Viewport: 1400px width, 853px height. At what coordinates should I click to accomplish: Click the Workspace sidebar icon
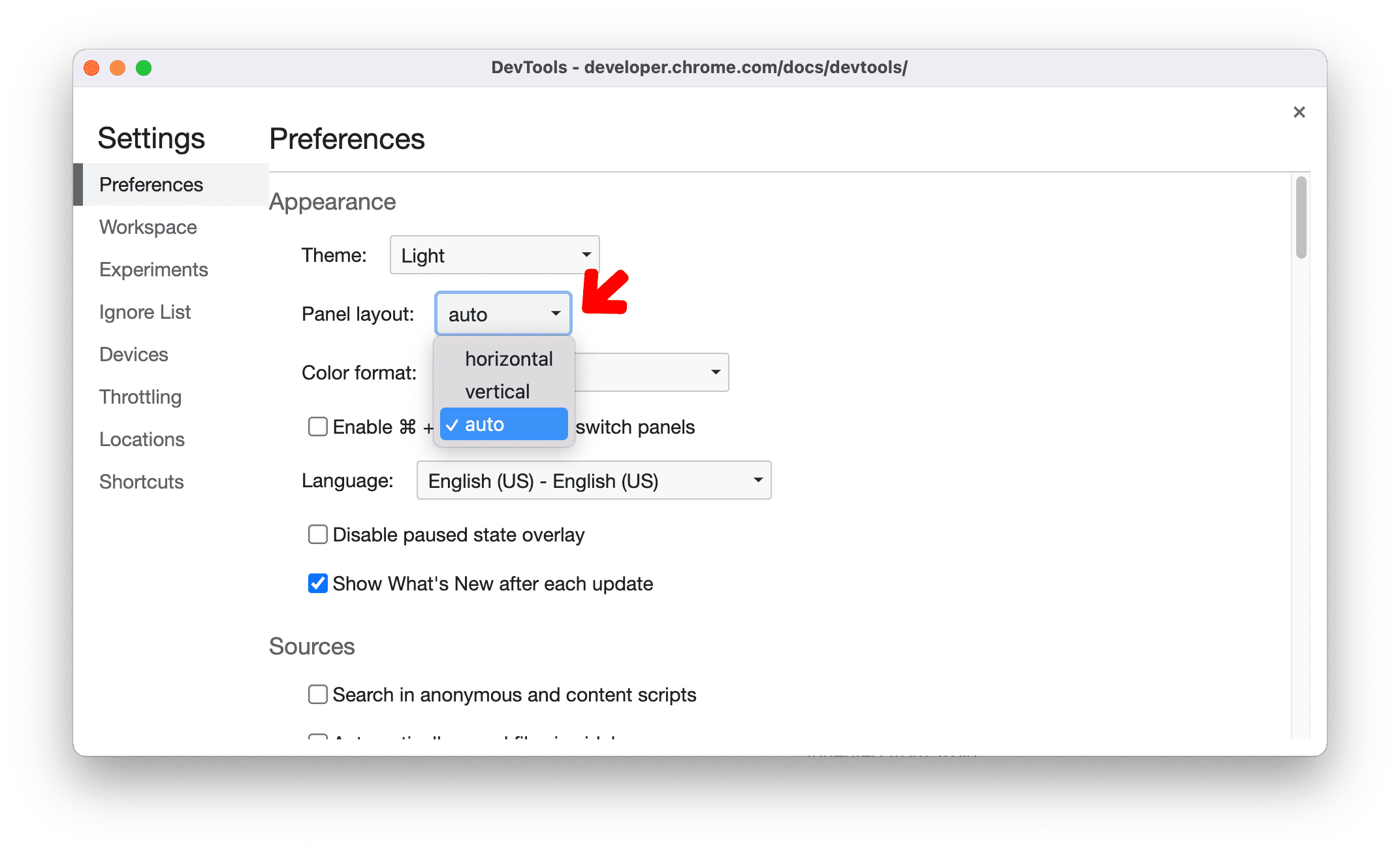click(148, 227)
